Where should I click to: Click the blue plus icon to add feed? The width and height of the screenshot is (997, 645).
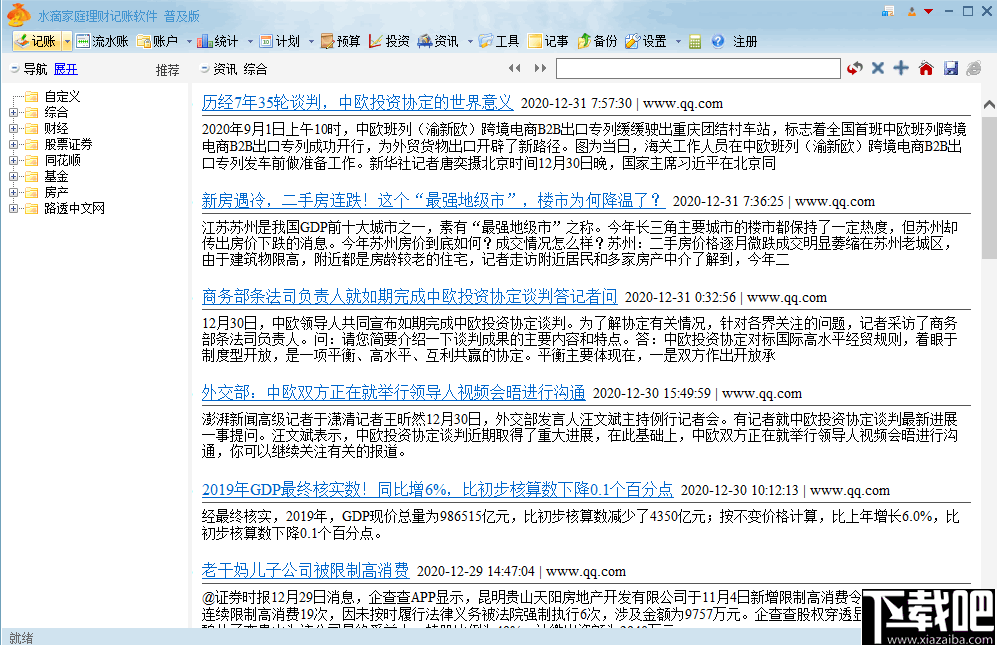[x=900, y=67]
